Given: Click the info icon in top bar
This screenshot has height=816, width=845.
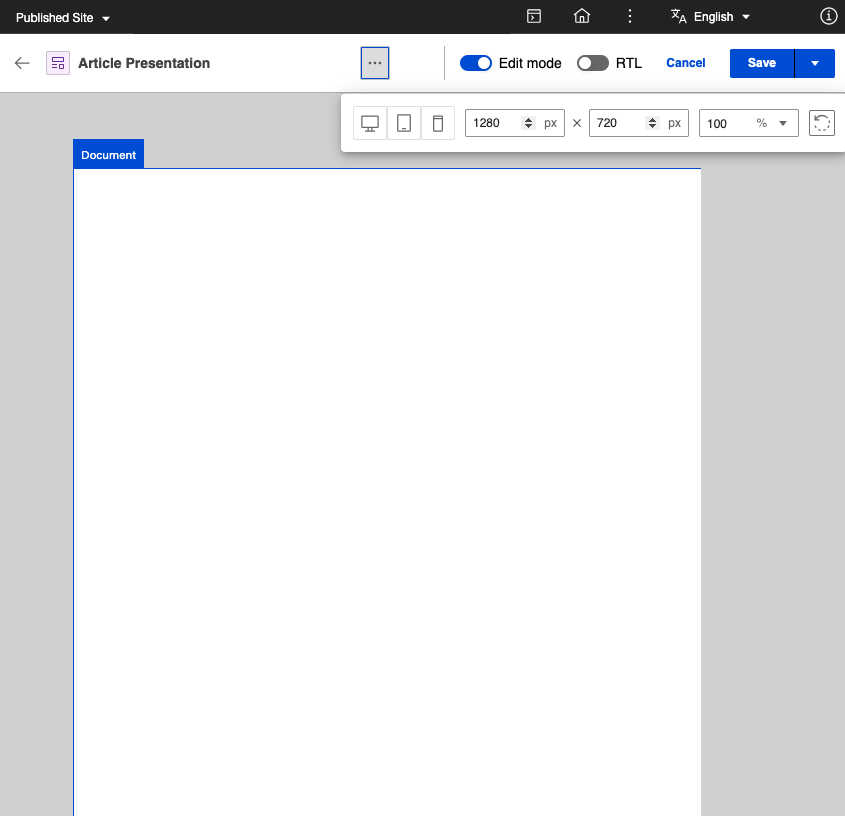Looking at the screenshot, I should click(828, 16).
